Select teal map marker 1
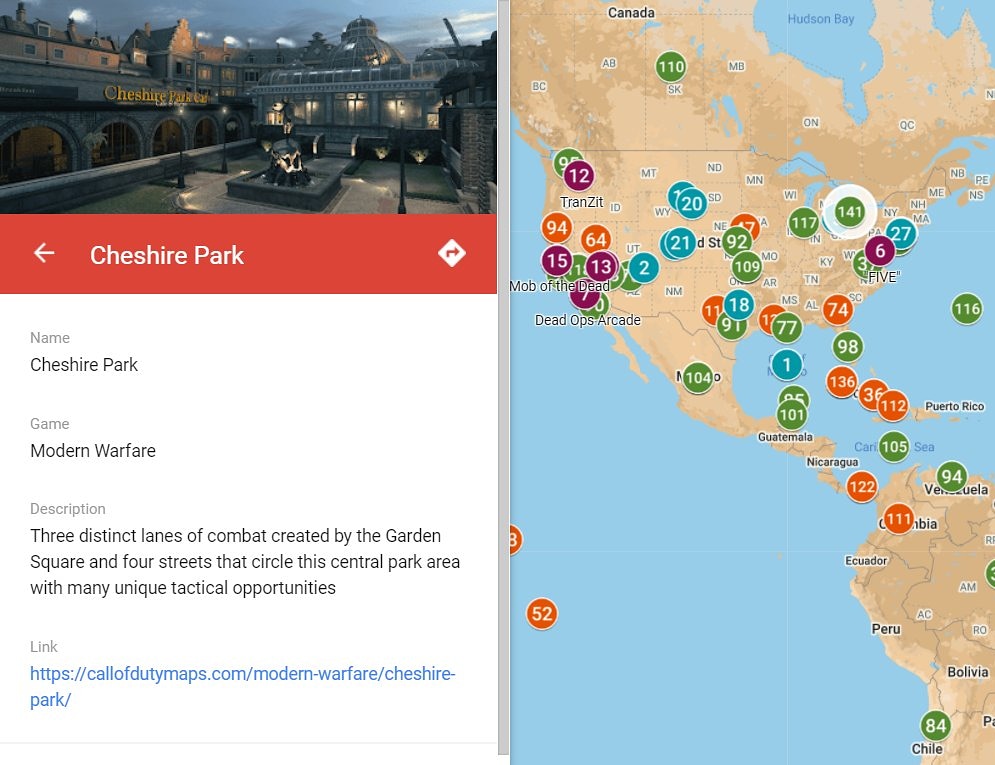This screenshot has height=765, width=995. 787,365
